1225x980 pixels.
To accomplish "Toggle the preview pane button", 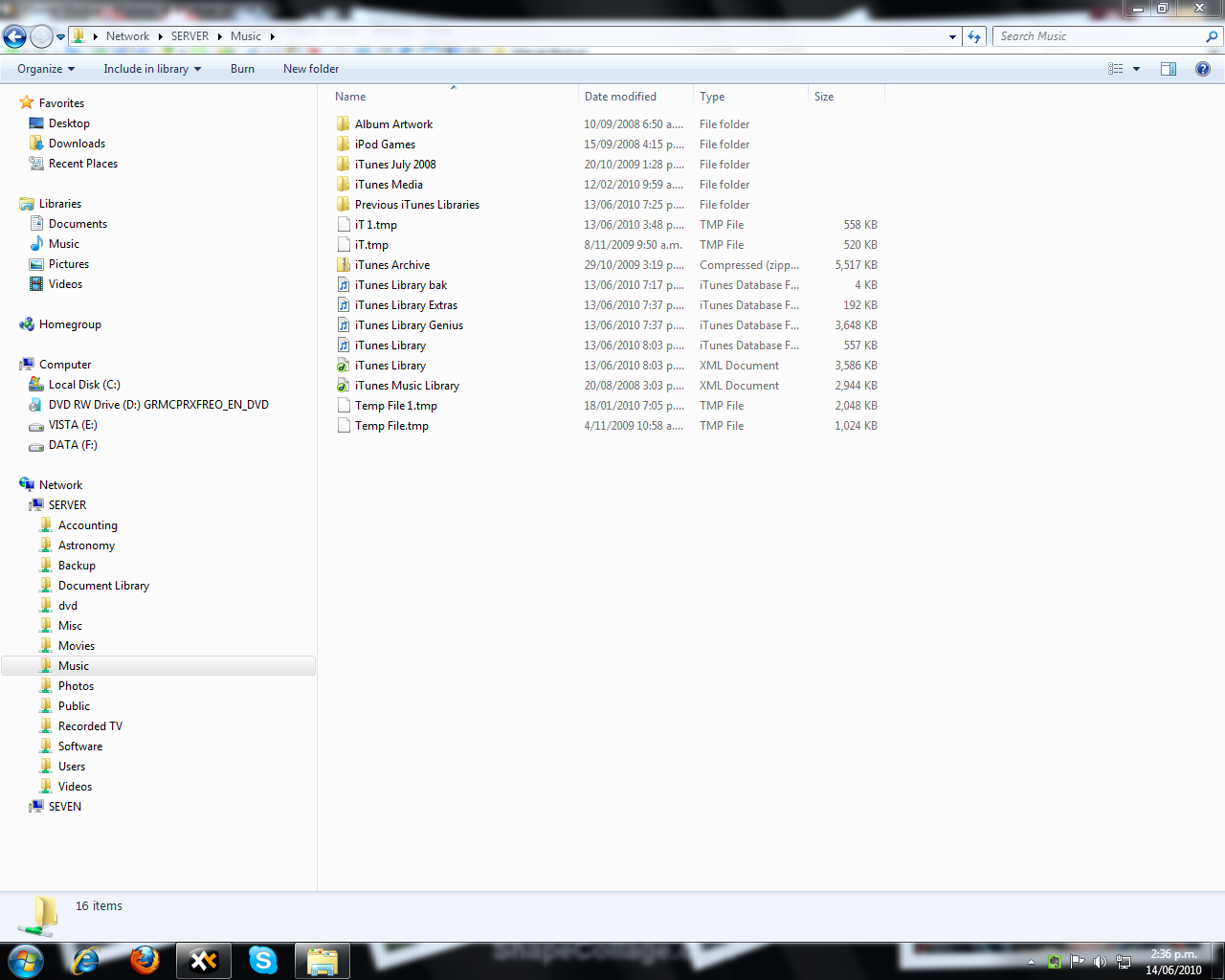I will (1169, 69).
